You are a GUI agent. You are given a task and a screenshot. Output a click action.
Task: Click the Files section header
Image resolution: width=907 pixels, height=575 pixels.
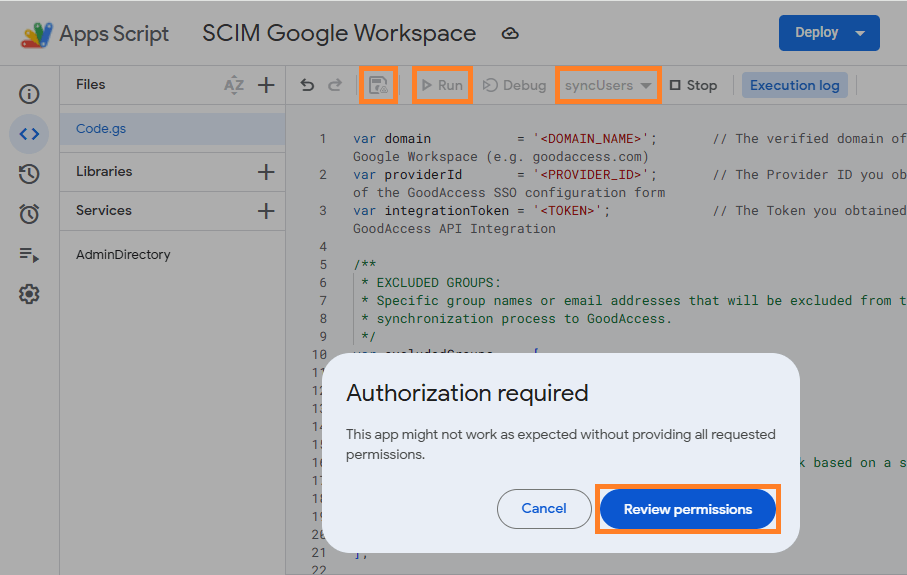[x=91, y=84]
